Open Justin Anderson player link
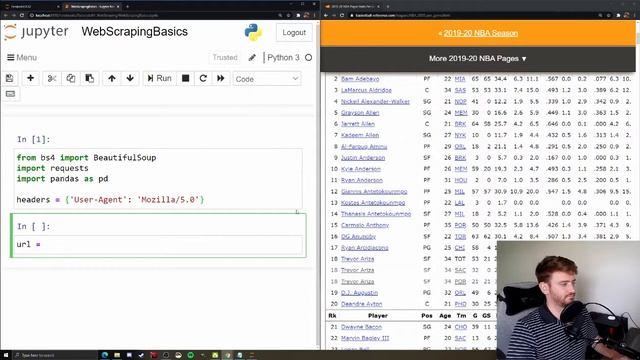This screenshot has height=360, width=640. (x=363, y=158)
